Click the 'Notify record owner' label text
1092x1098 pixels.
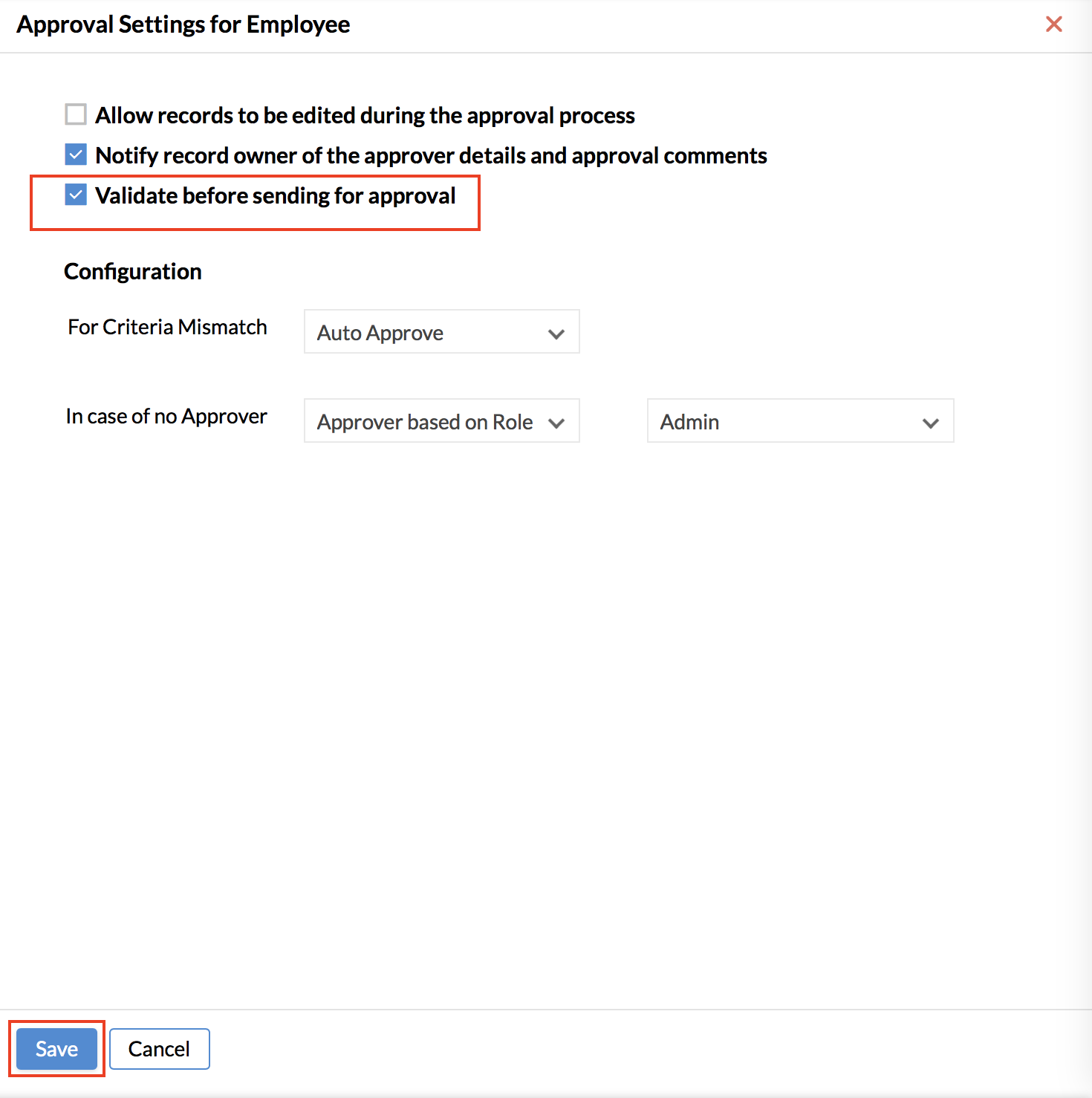click(431, 155)
